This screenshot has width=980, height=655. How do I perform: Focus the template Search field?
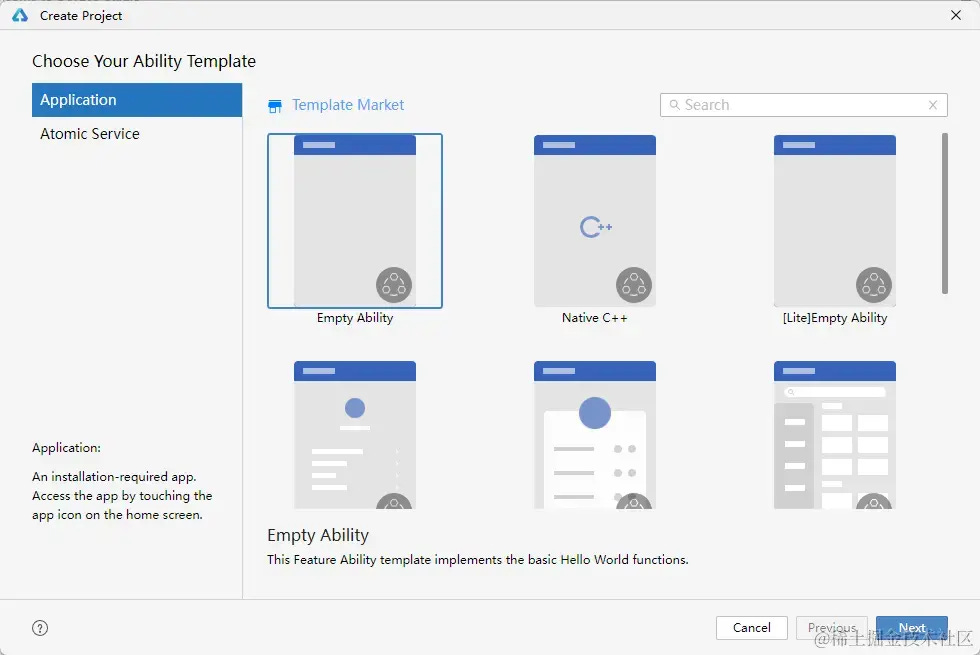point(804,105)
